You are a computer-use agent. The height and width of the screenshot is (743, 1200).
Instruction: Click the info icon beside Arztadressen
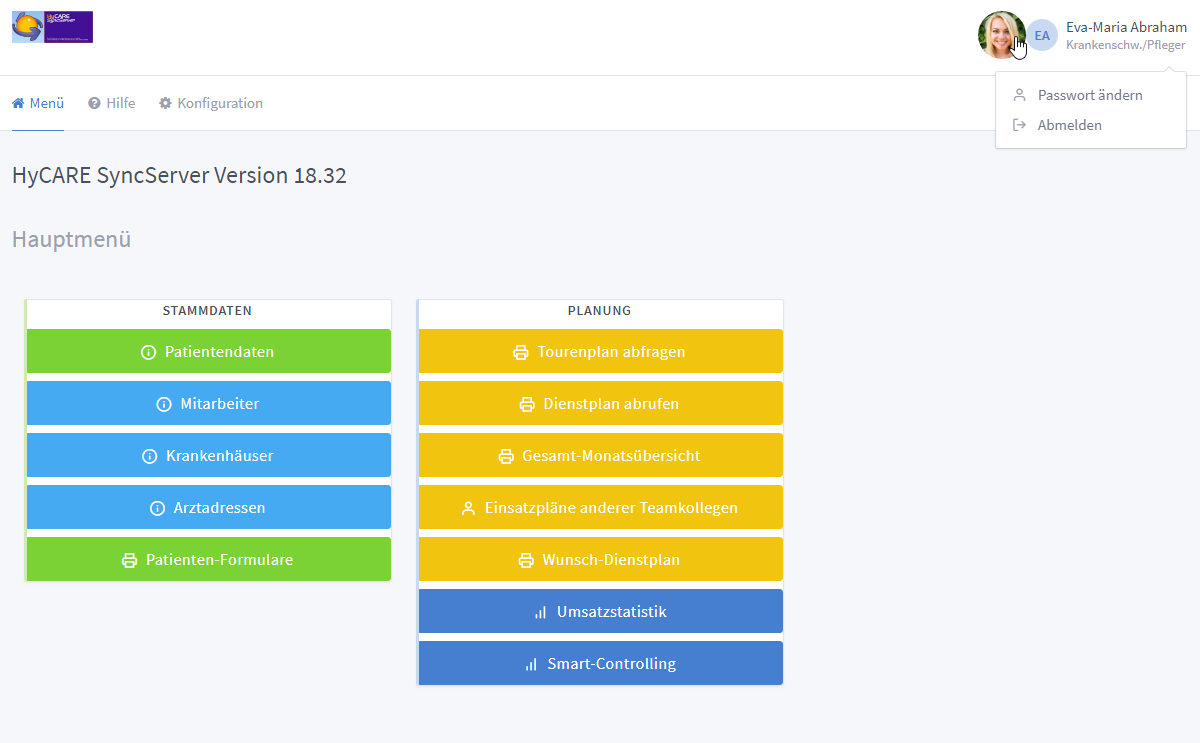click(157, 508)
